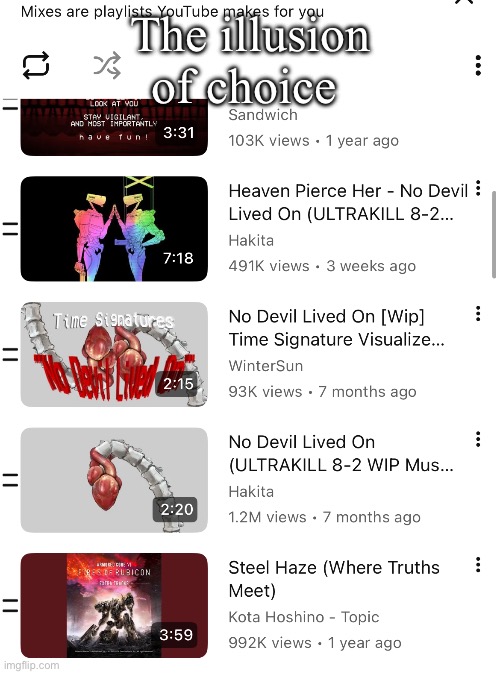Play the Fires of Rubicon 3:59 thumbnail

(114, 605)
